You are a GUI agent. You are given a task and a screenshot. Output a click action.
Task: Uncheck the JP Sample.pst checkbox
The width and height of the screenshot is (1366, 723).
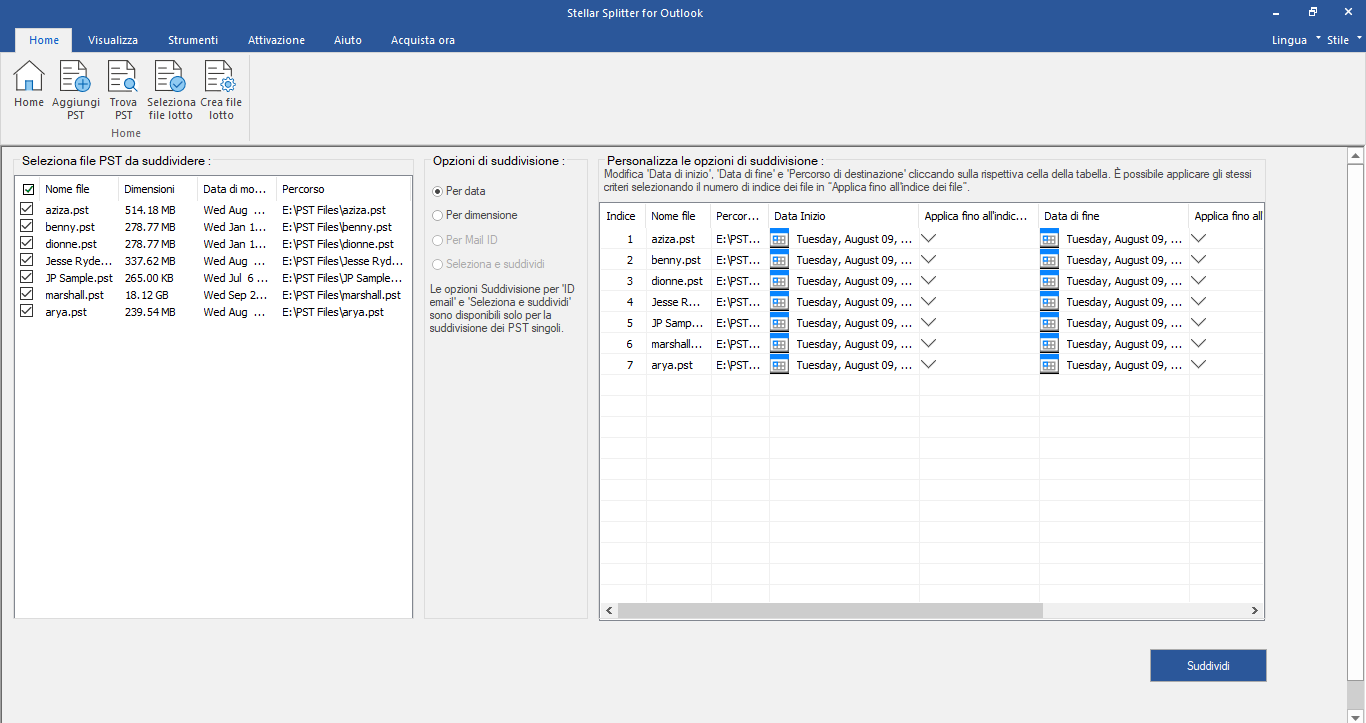point(27,278)
